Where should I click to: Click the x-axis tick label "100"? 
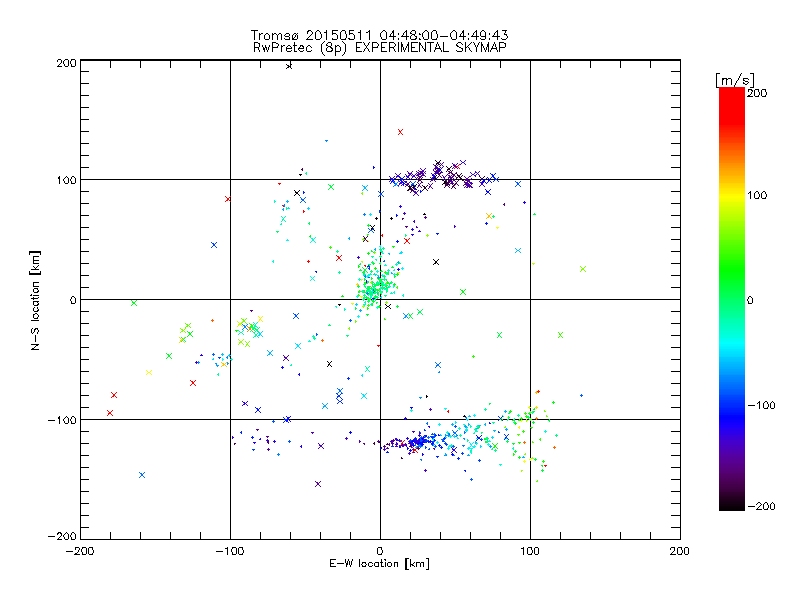[x=530, y=551]
